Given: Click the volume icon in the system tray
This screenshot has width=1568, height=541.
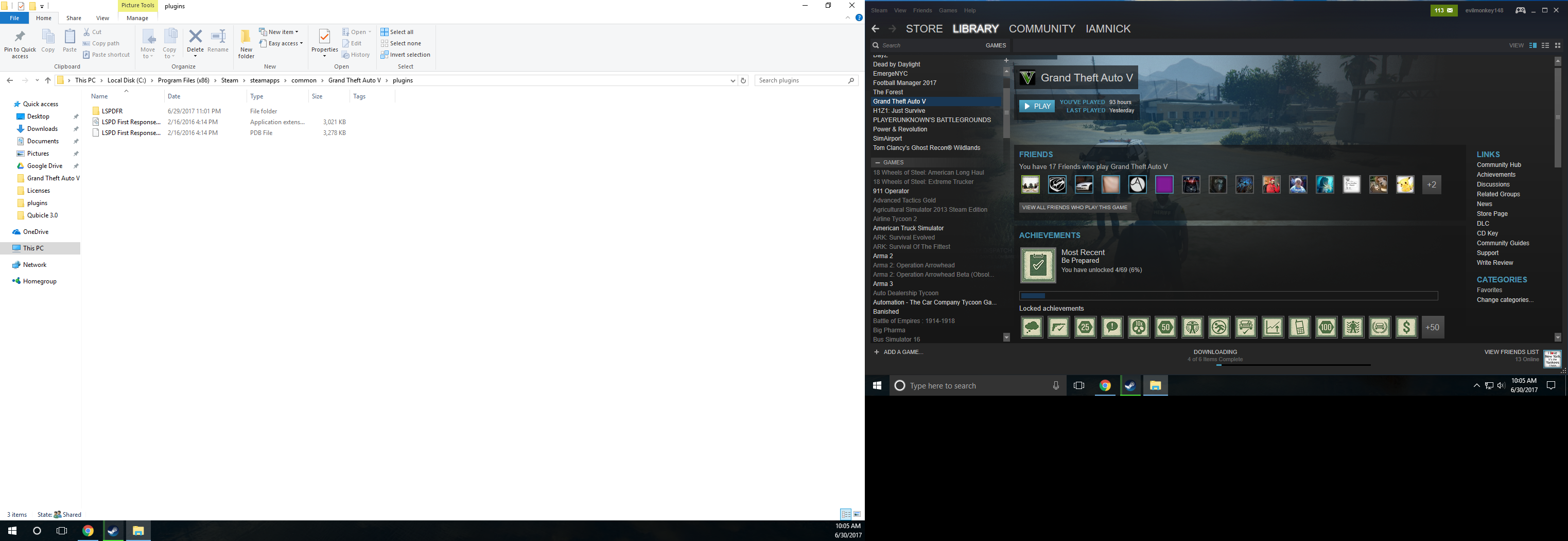Looking at the screenshot, I should pos(1501,385).
